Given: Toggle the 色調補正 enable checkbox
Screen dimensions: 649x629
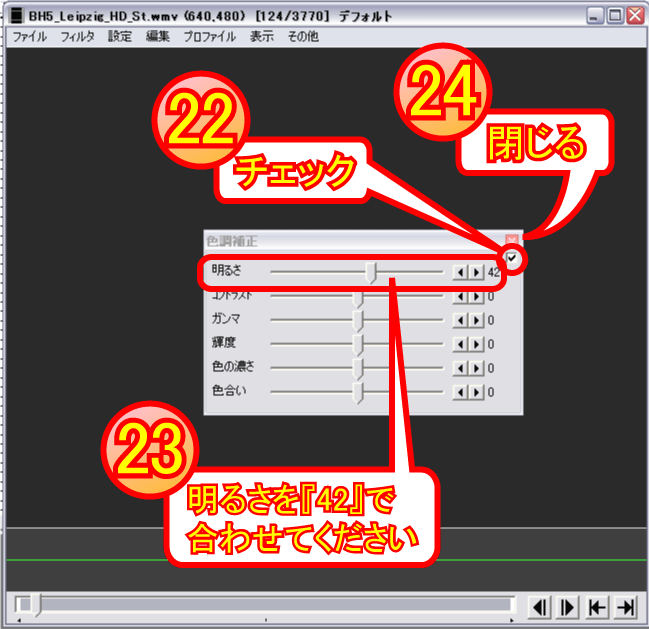Looking at the screenshot, I should point(512,259).
